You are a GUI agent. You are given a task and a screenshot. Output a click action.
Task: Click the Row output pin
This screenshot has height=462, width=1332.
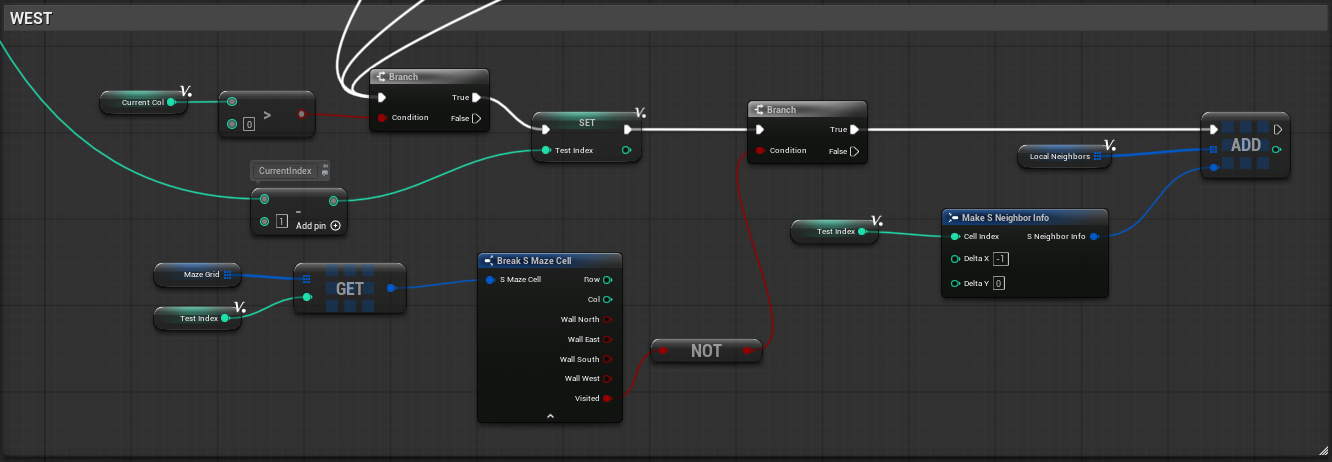607,280
